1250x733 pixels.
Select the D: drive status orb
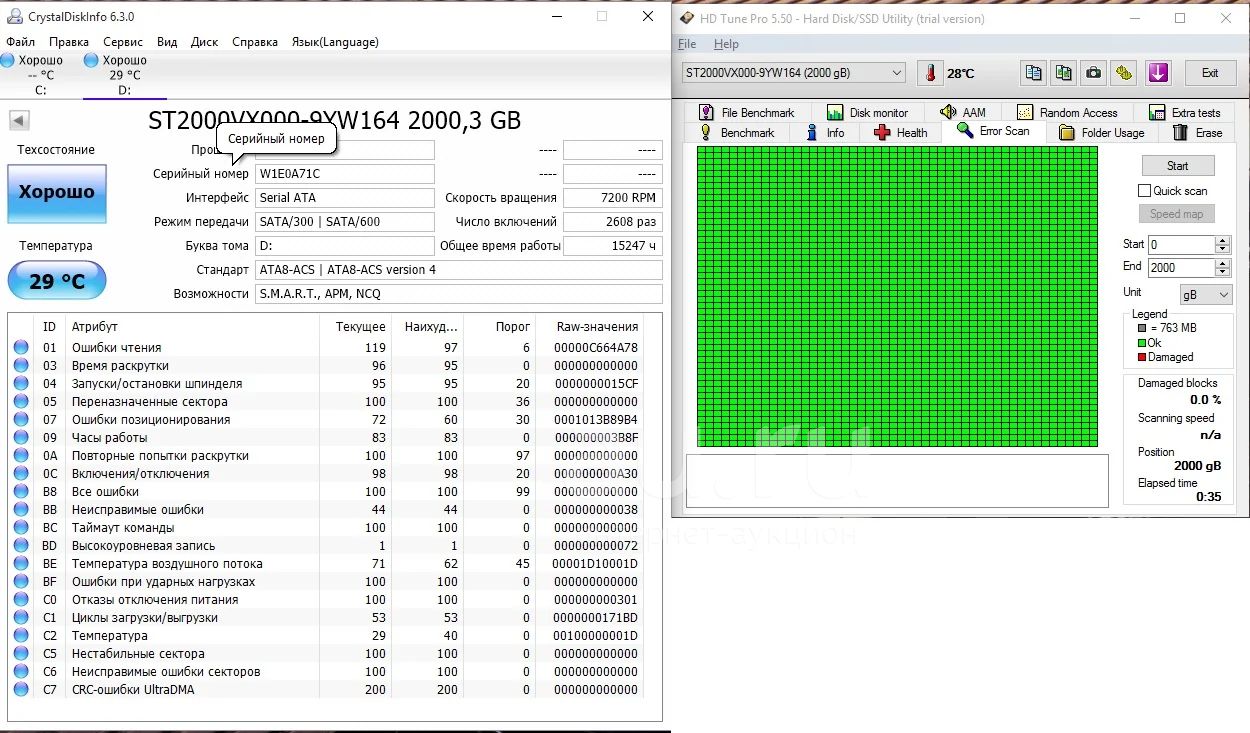tap(91, 61)
